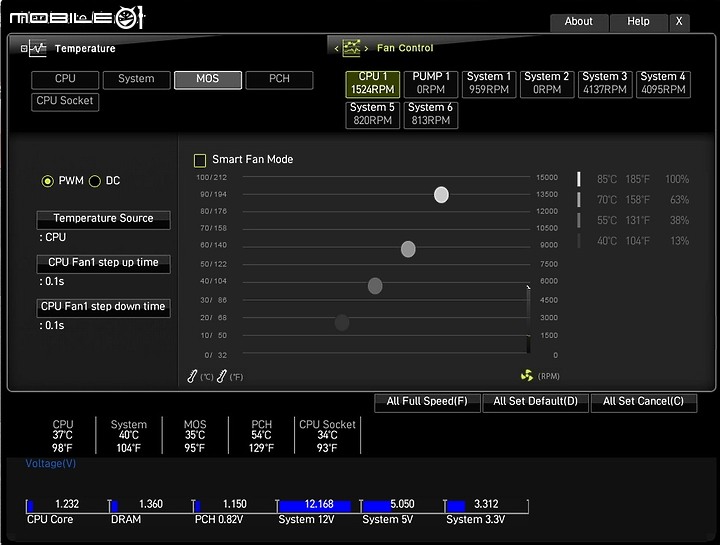Collapse the Temperature section box icon
The image size is (720, 545).
pyautogui.click(x=24, y=48)
